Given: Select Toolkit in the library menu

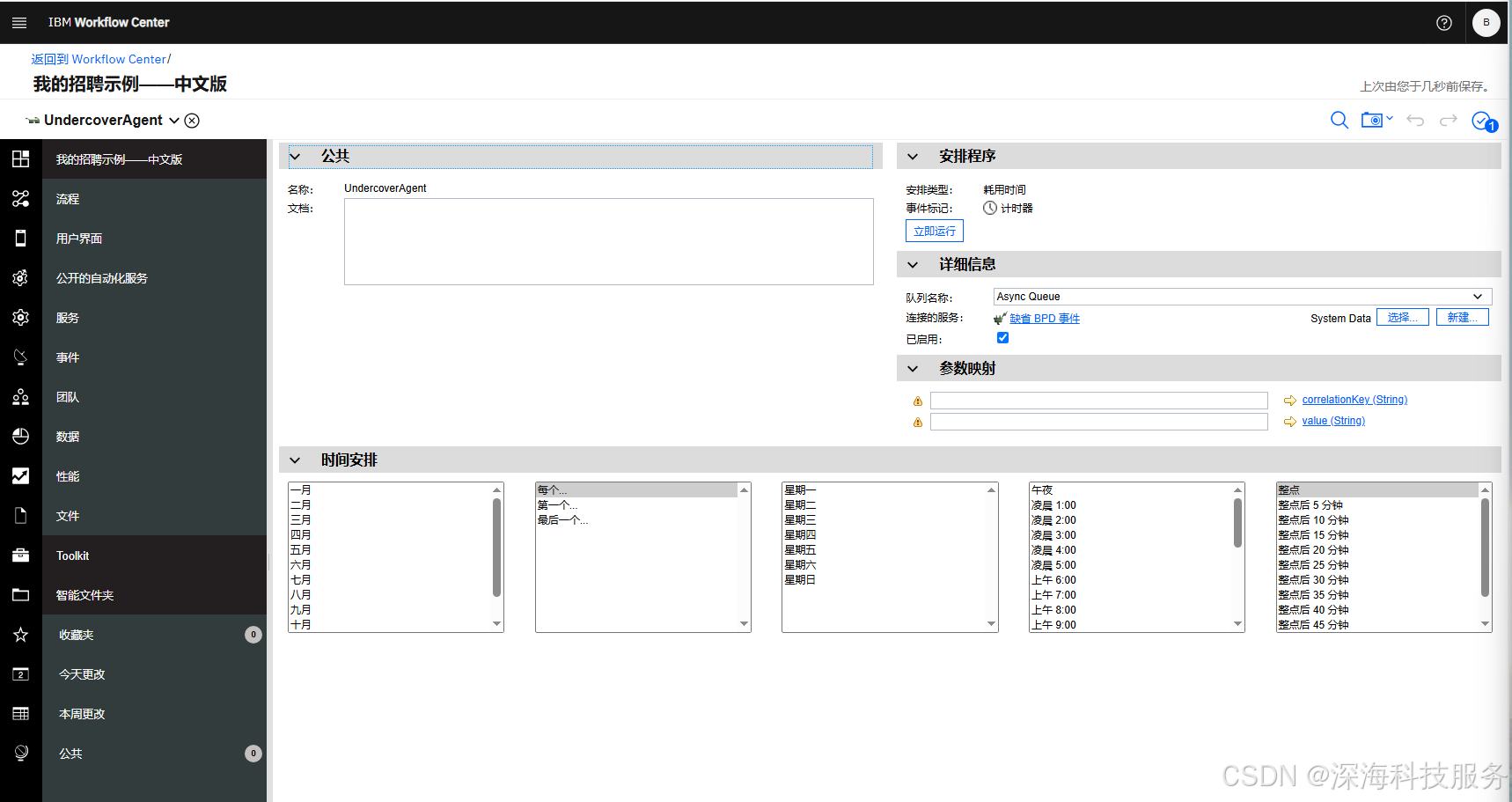Looking at the screenshot, I should pyautogui.click(x=154, y=556).
